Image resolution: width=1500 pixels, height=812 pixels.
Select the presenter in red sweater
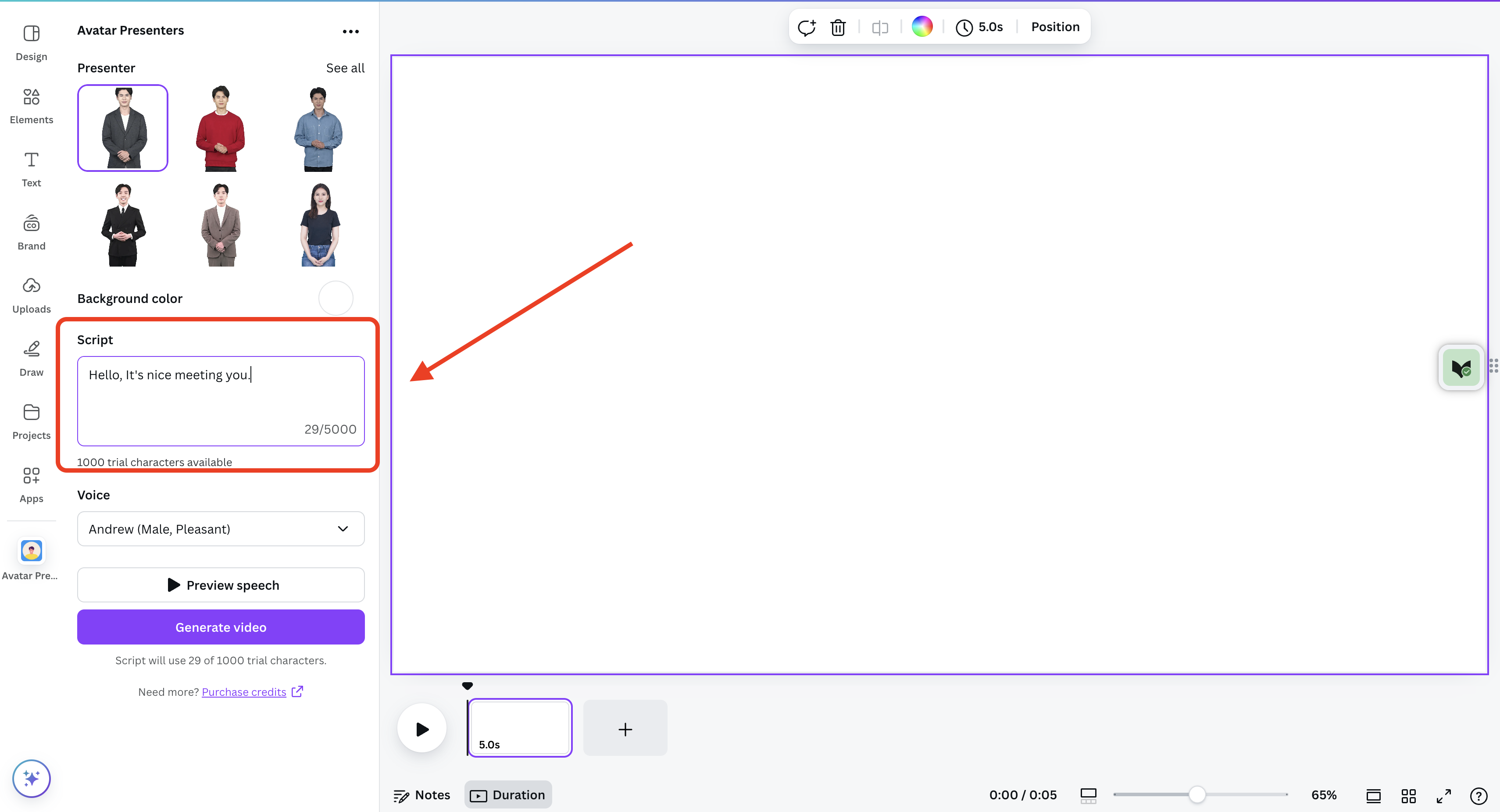click(220, 127)
